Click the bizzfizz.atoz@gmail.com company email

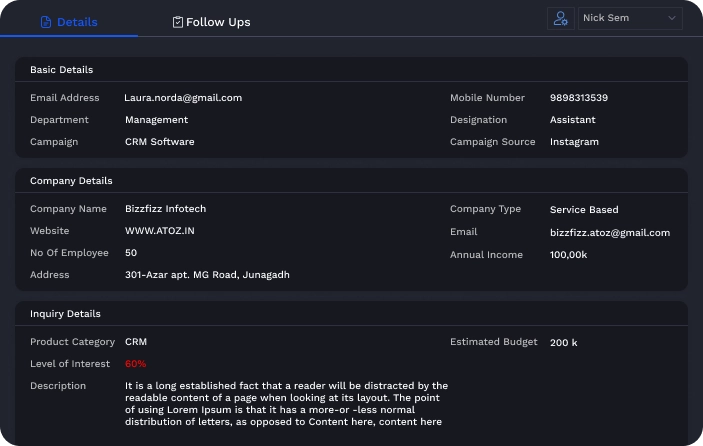pos(609,233)
